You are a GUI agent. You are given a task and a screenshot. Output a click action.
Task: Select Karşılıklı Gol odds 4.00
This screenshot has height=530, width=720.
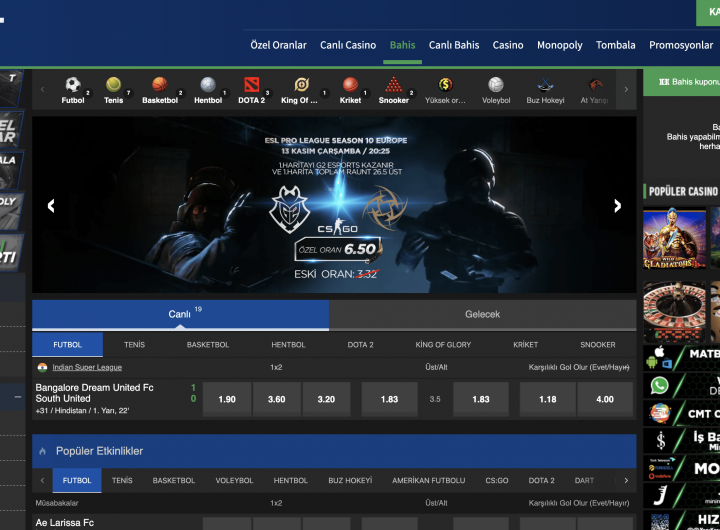pos(605,399)
